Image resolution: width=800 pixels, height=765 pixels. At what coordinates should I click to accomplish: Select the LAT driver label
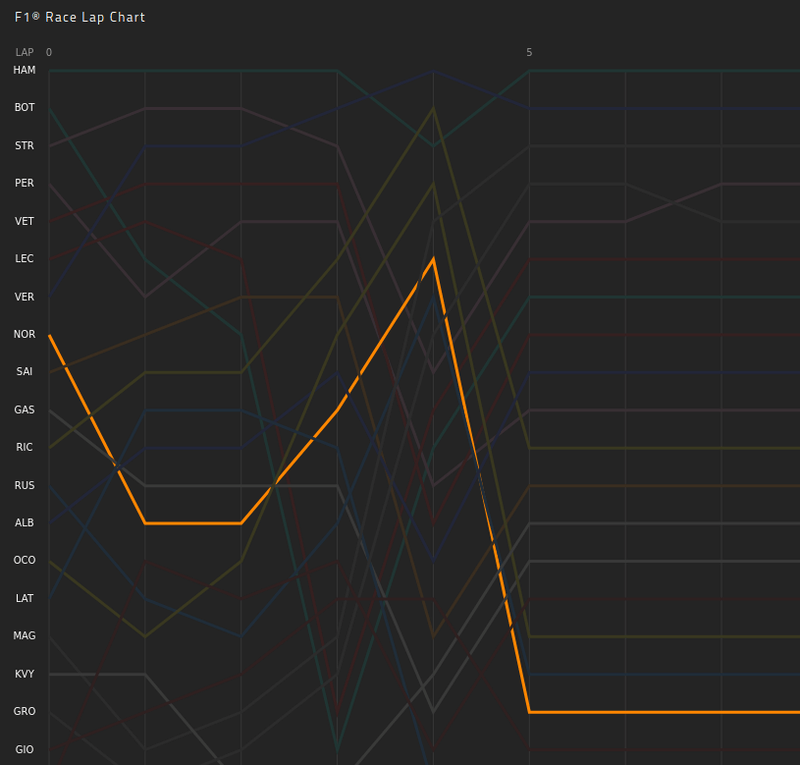[24, 598]
